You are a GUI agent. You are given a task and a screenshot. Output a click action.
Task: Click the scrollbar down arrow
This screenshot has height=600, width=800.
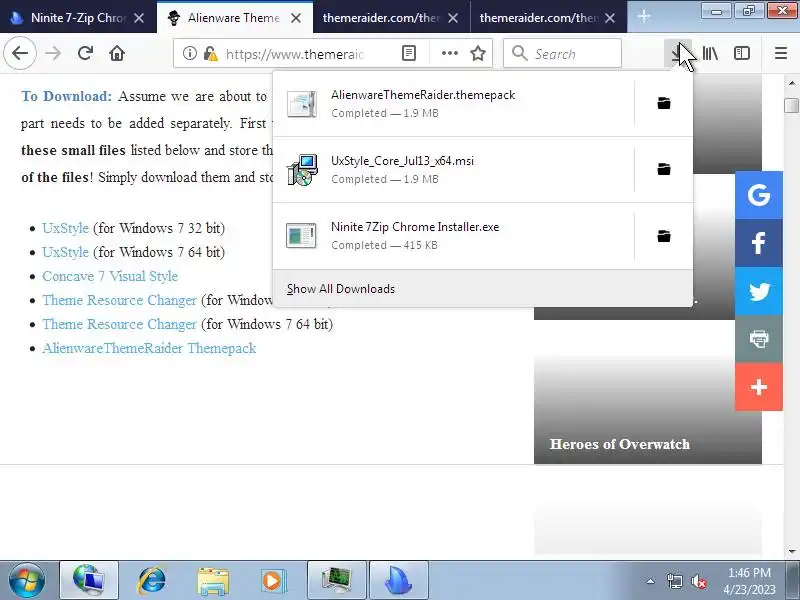point(791,552)
